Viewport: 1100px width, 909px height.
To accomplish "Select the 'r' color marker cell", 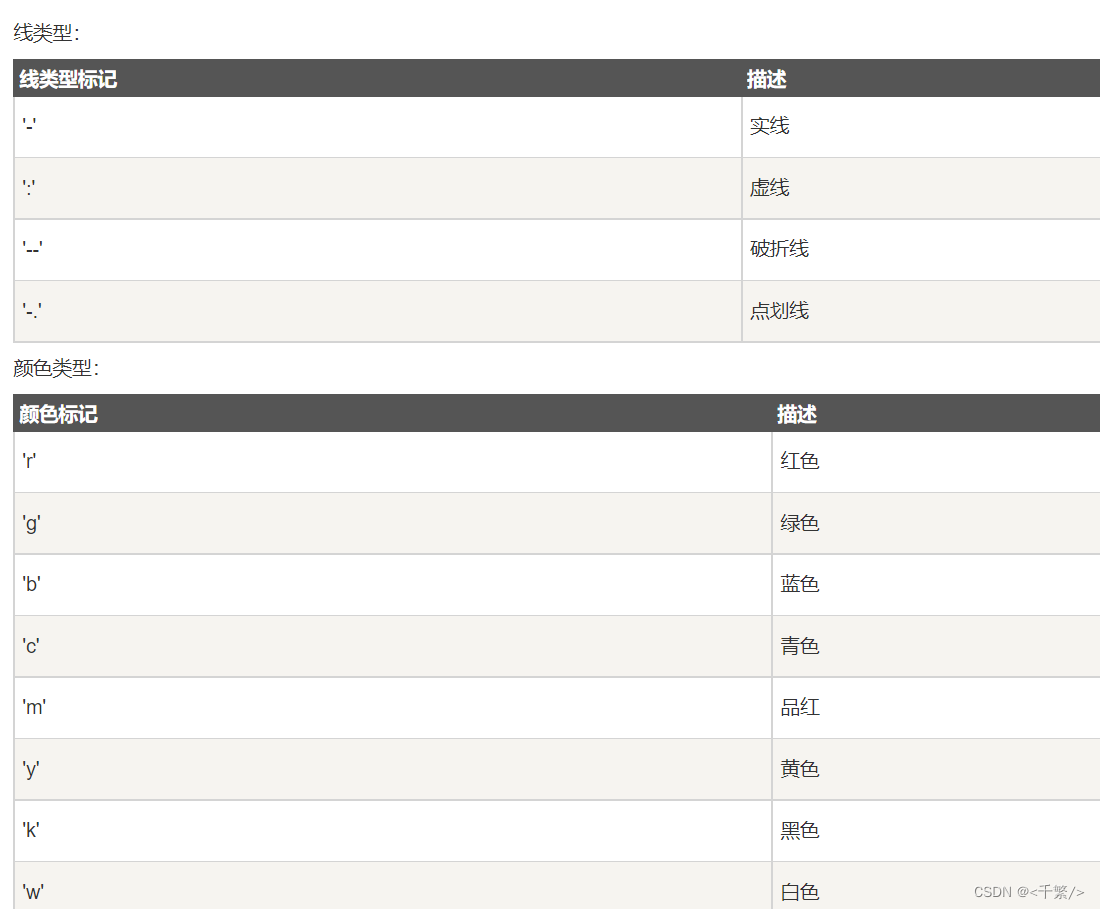I will tap(393, 462).
